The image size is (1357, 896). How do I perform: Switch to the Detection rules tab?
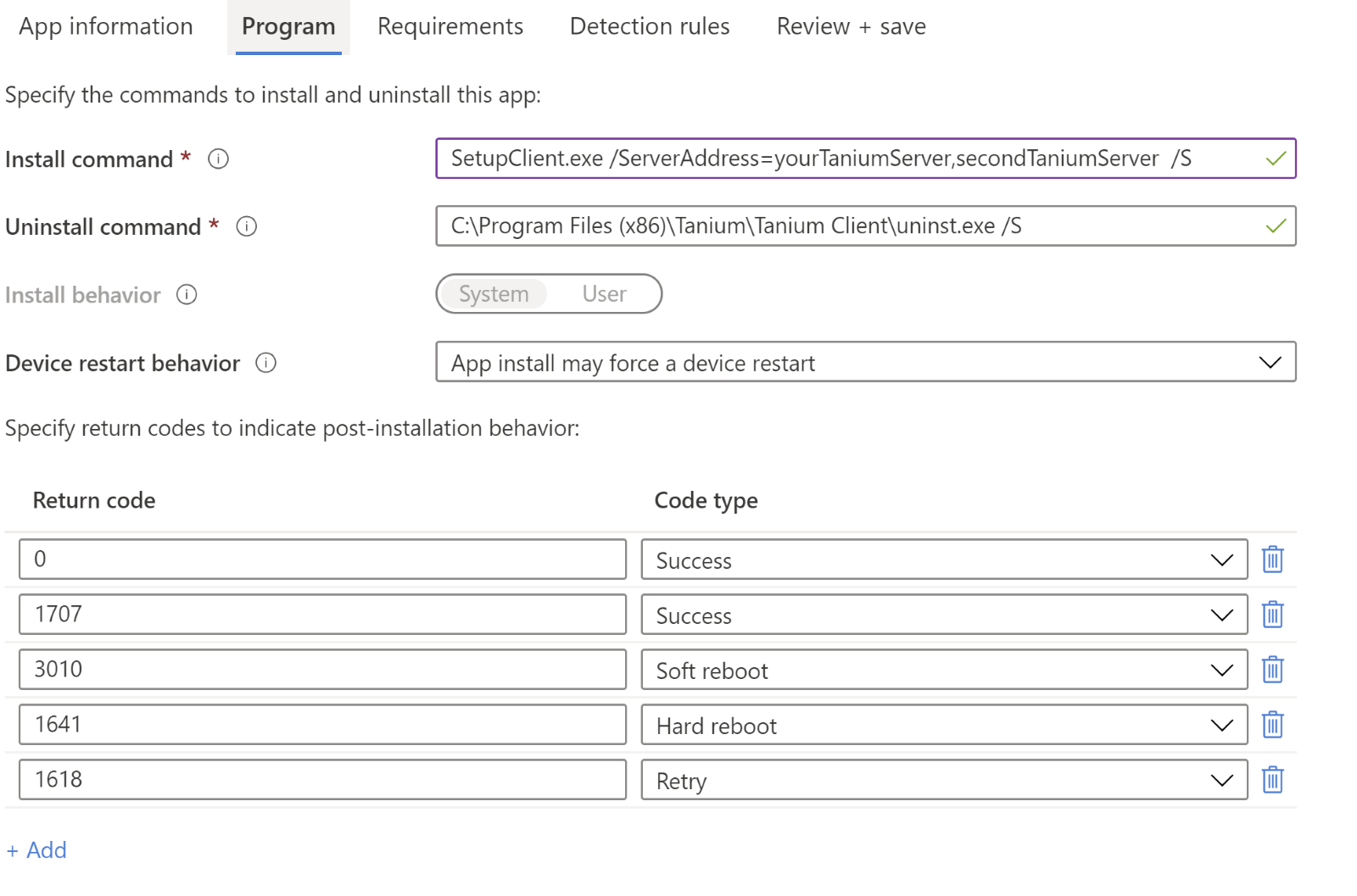(651, 26)
